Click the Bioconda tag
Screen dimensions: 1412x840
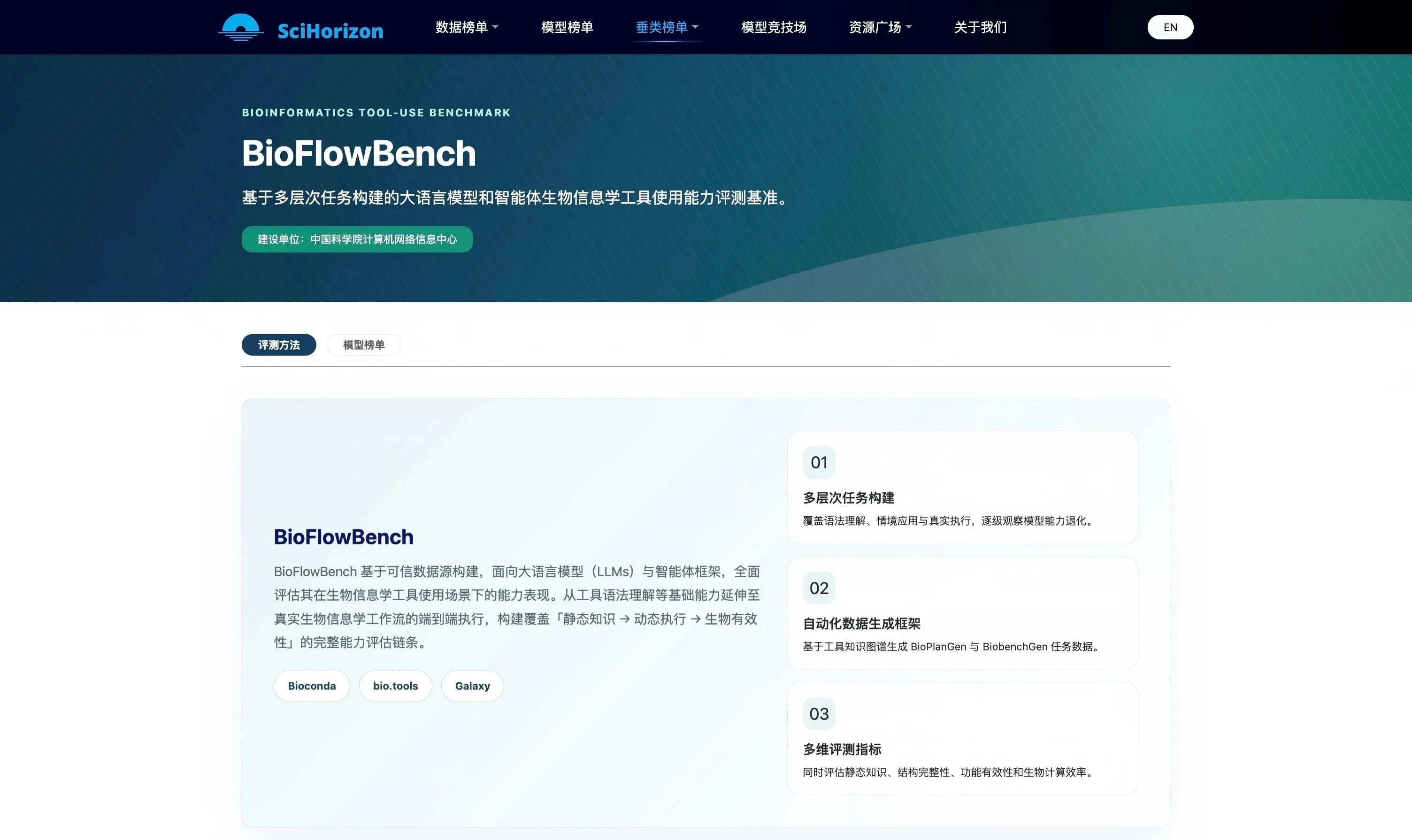point(312,686)
